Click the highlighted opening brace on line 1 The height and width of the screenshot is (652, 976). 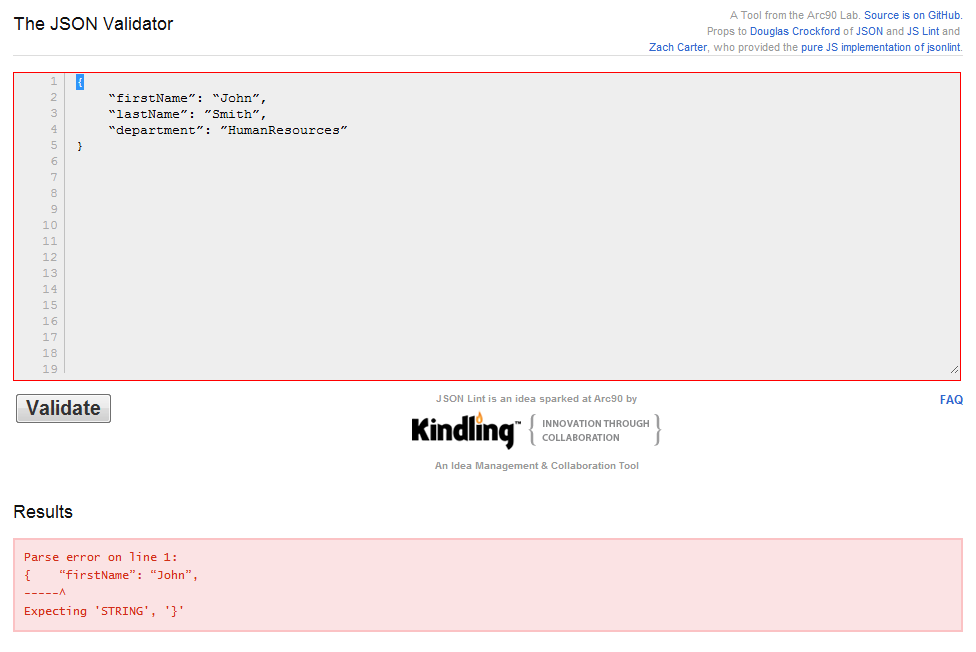coord(80,82)
